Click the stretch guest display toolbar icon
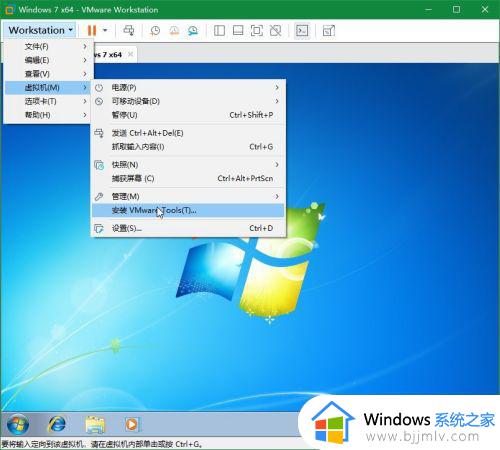The height and width of the screenshot is (450, 500). [x=329, y=31]
